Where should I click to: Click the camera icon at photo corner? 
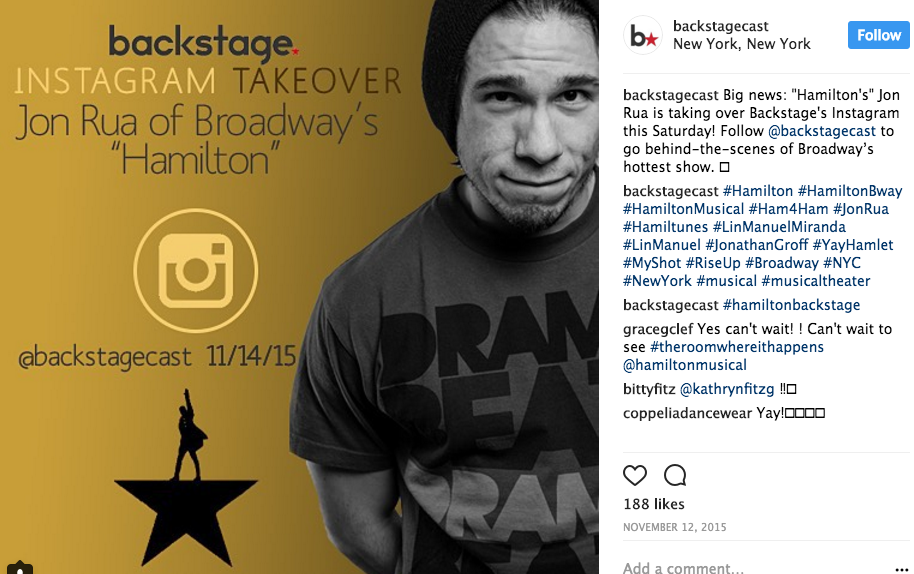click(19, 568)
